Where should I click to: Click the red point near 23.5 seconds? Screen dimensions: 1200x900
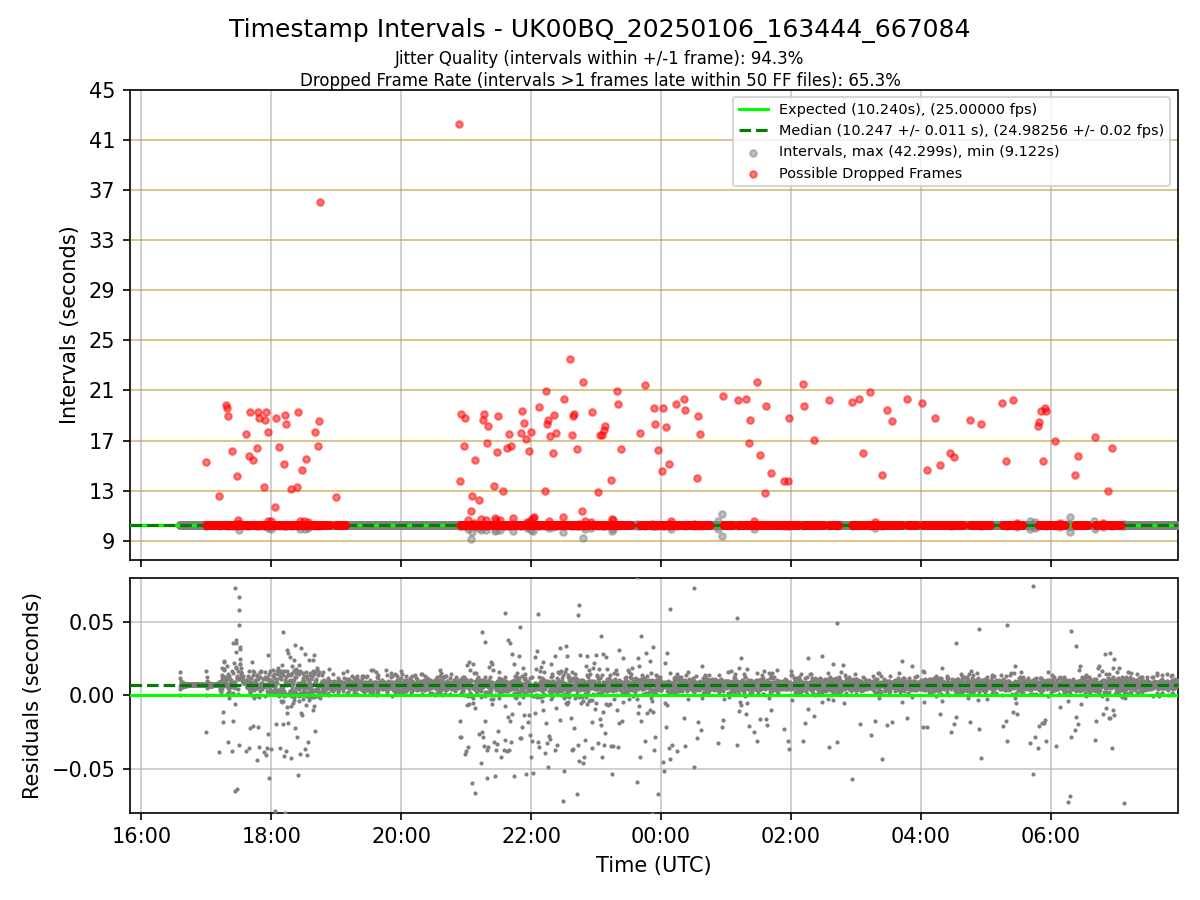click(x=570, y=359)
